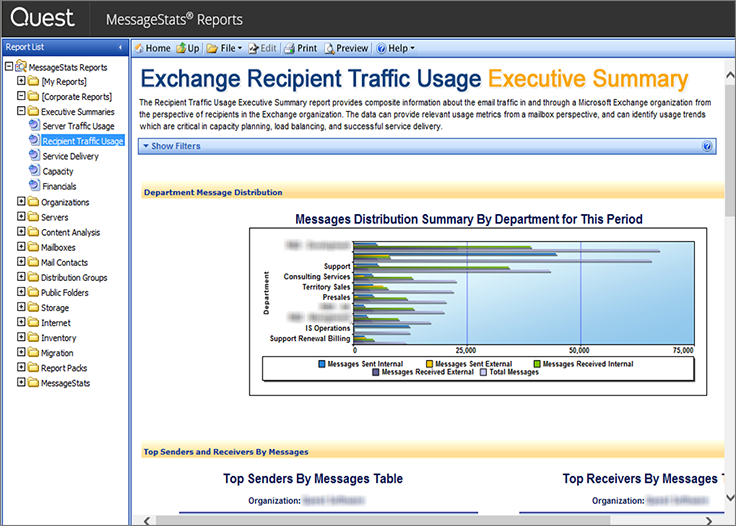Screen dimensions: 736x526
Task: Click the Financials report icon
Action: [34, 185]
